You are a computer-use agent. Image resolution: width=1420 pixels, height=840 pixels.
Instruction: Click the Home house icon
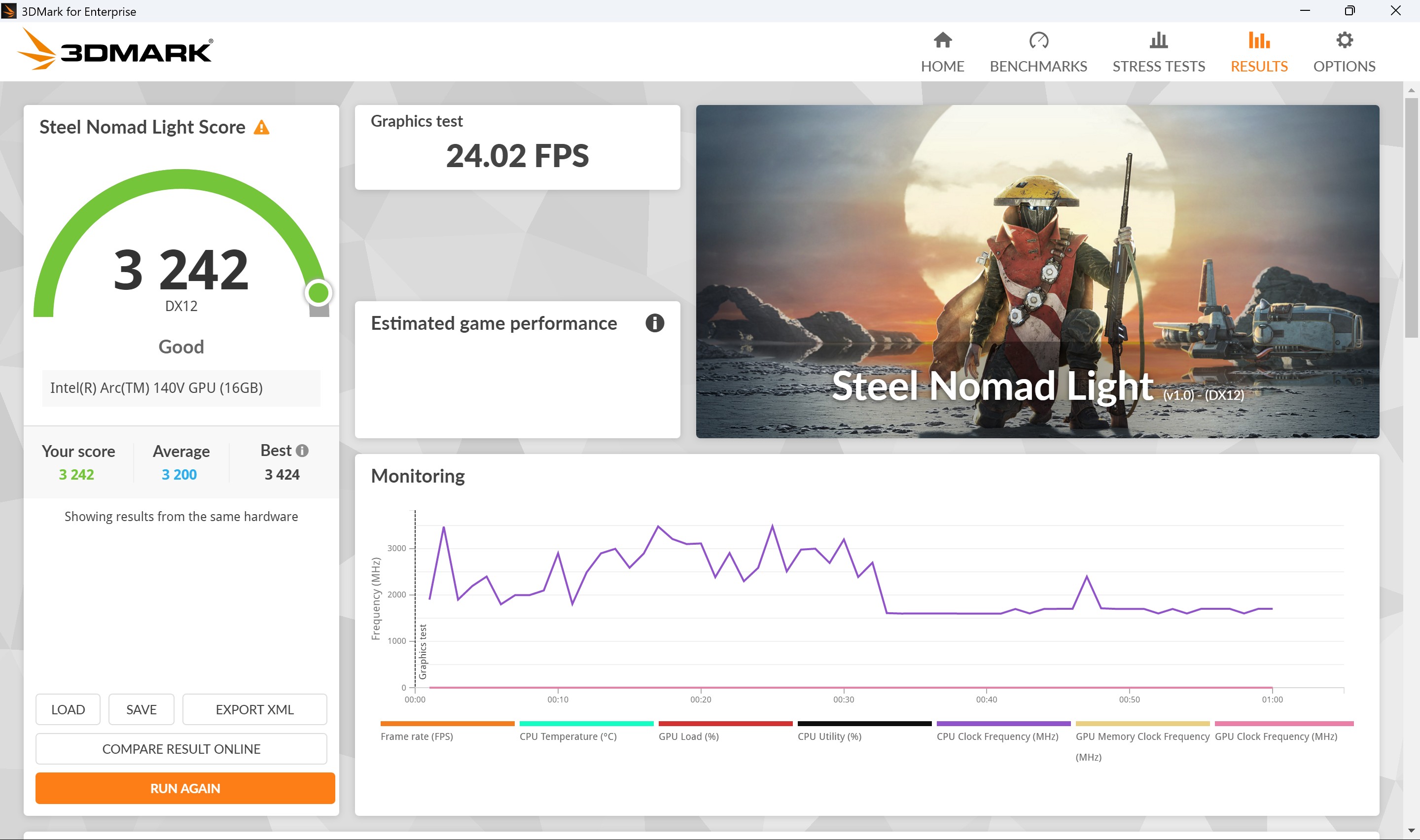coord(942,40)
